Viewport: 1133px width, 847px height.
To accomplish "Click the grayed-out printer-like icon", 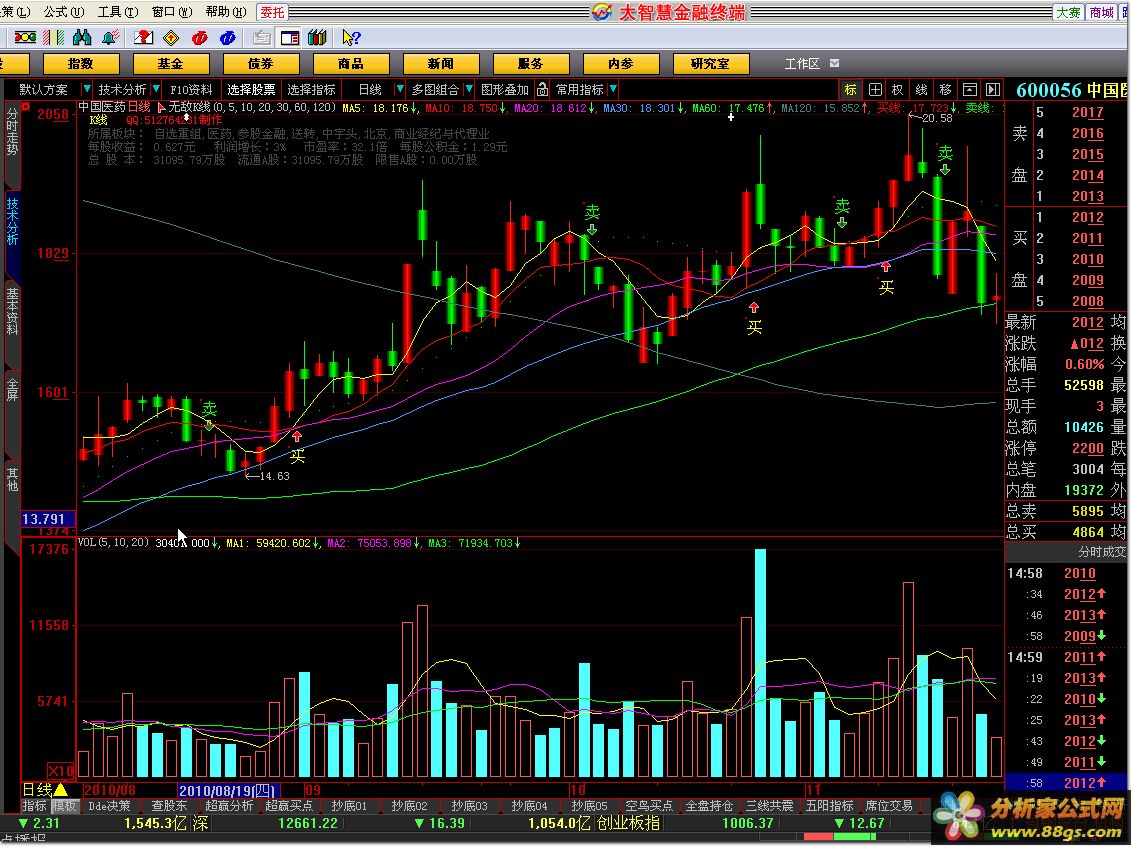I will point(262,38).
